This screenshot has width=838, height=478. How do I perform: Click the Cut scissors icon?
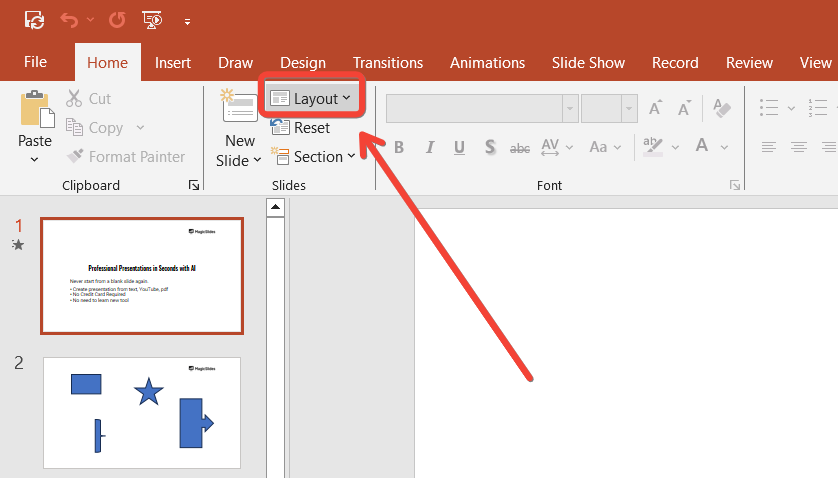(74, 99)
